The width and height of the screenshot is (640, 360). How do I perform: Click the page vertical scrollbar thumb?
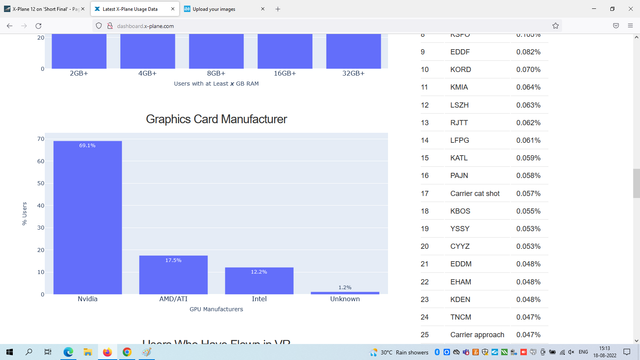coord(636,183)
